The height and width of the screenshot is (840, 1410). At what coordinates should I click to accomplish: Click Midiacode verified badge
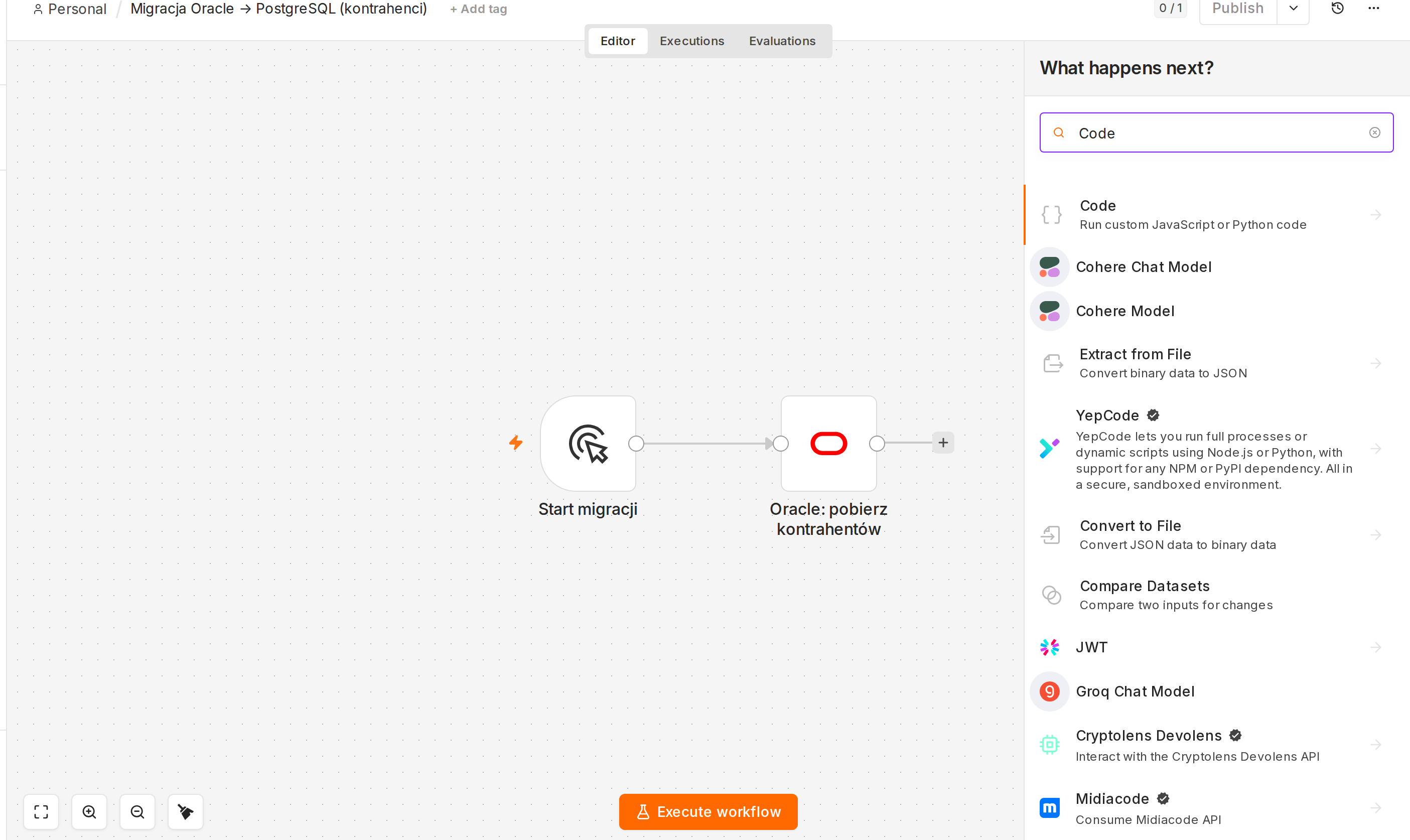(1163, 799)
